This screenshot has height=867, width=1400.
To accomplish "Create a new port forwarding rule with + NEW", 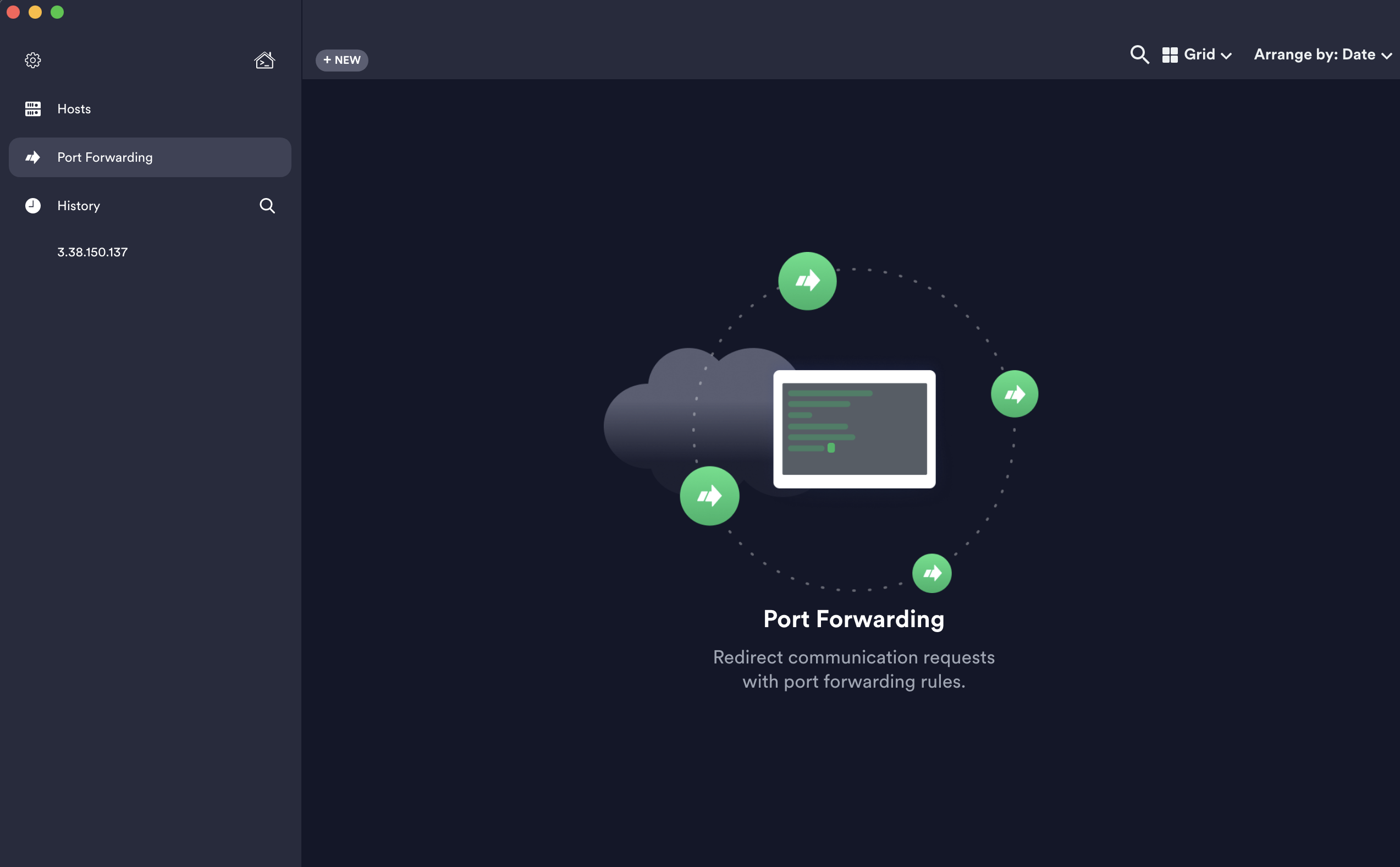I will point(341,60).
